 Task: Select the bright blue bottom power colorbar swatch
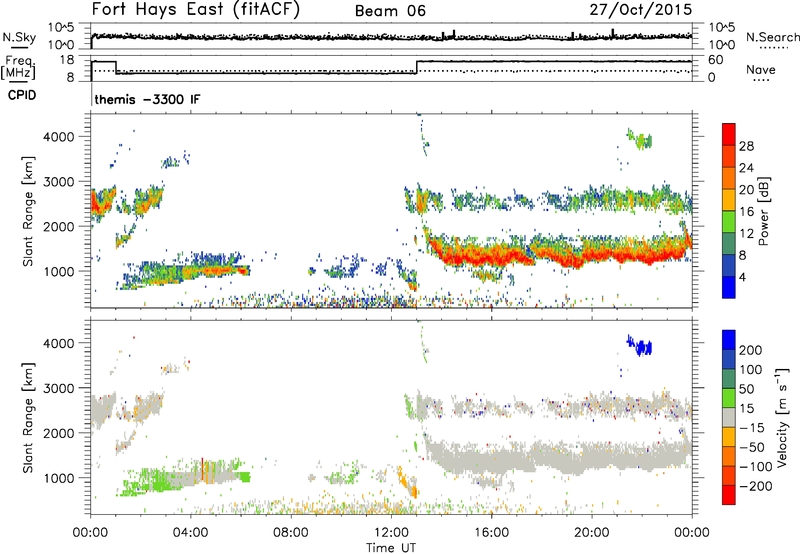(729, 288)
